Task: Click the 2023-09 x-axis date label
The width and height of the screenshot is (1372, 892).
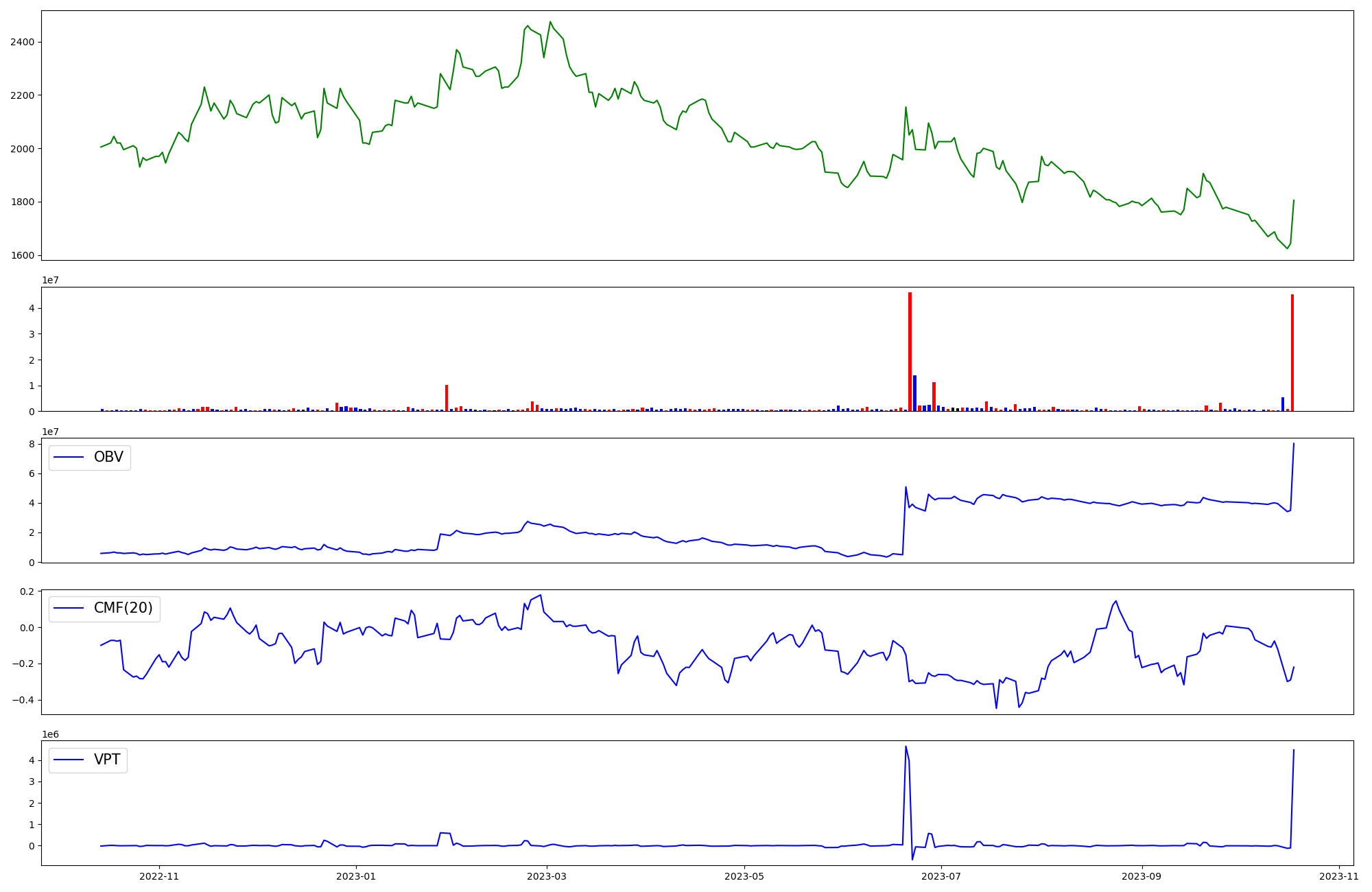Action: [1142, 876]
